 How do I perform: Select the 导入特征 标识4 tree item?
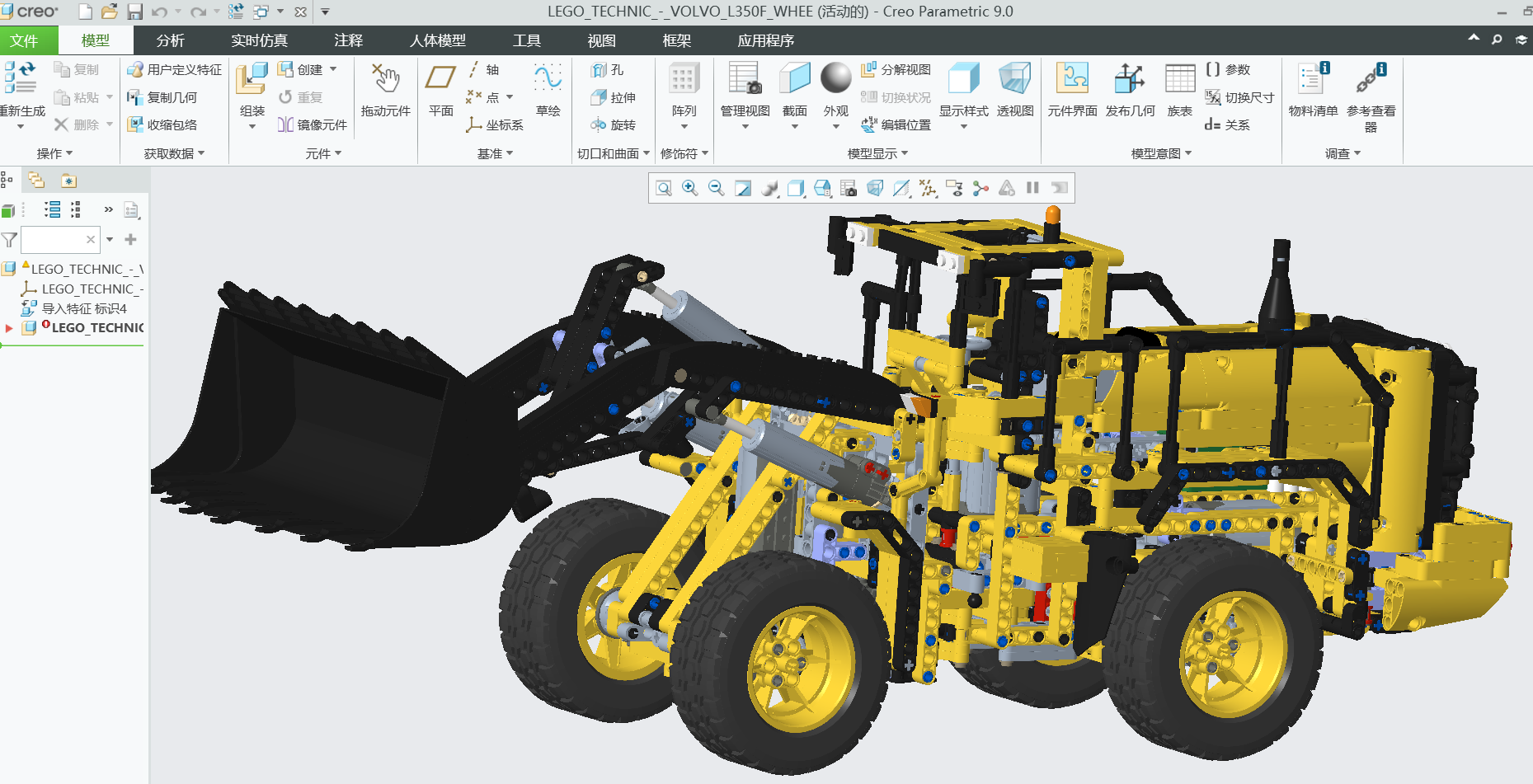(x=74, y=308)
